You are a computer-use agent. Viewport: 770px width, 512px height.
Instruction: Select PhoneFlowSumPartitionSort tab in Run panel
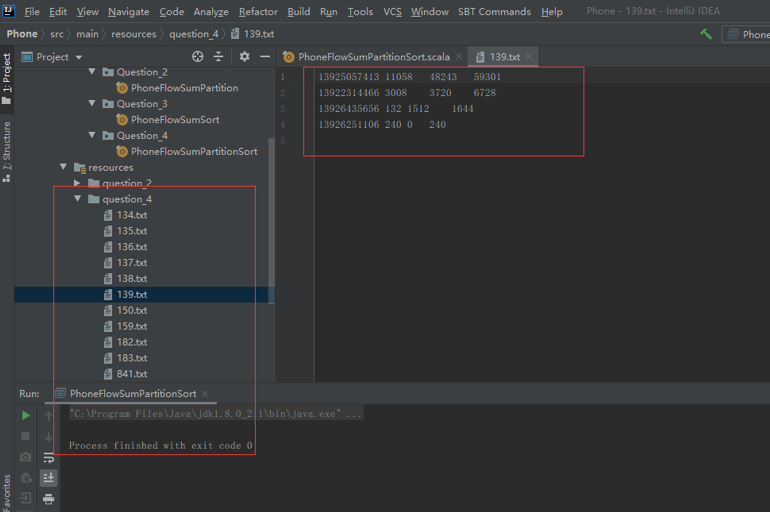[x=133, y=394]
